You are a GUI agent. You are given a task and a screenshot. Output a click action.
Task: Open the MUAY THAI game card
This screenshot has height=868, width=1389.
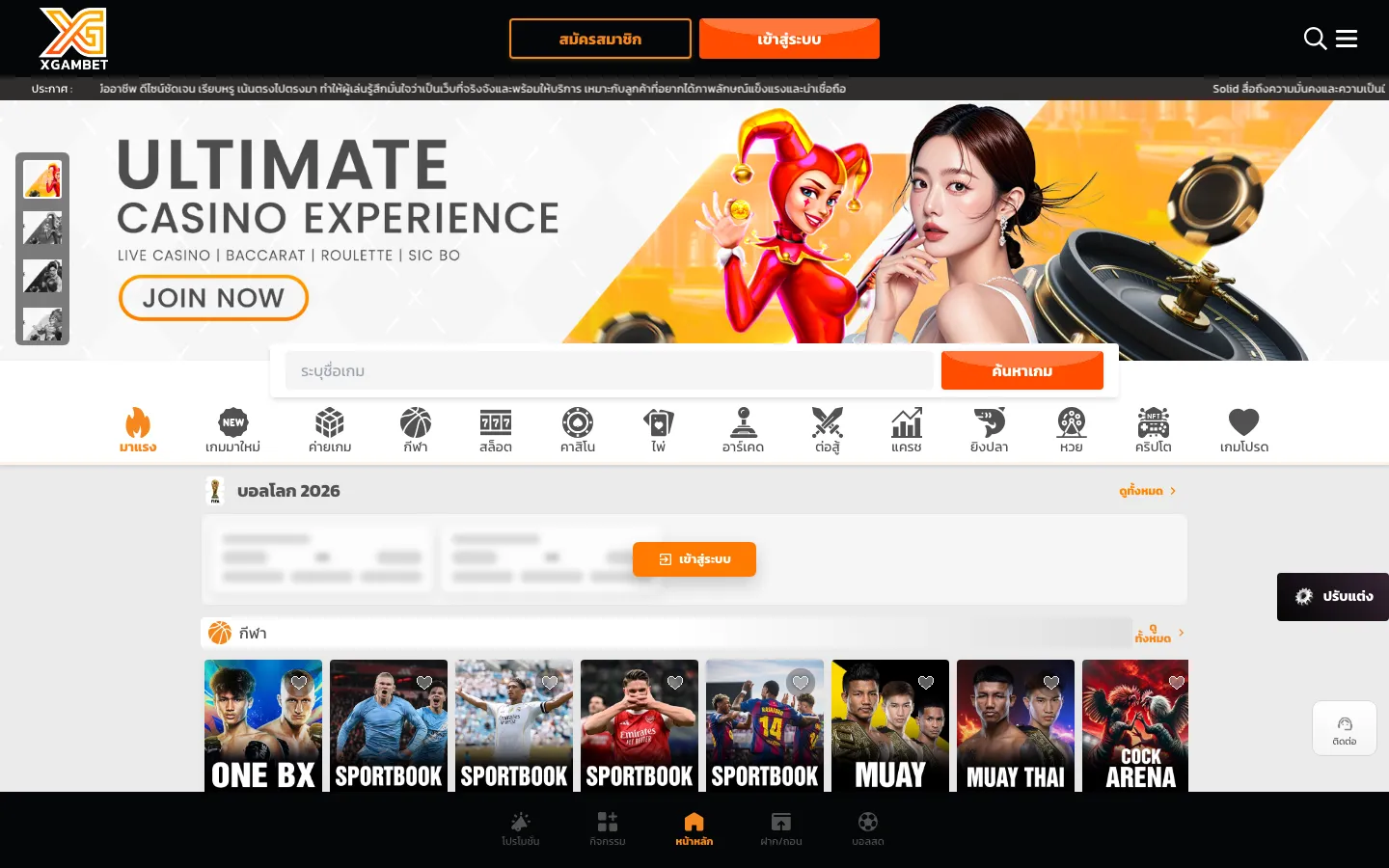pos(1016,725)
